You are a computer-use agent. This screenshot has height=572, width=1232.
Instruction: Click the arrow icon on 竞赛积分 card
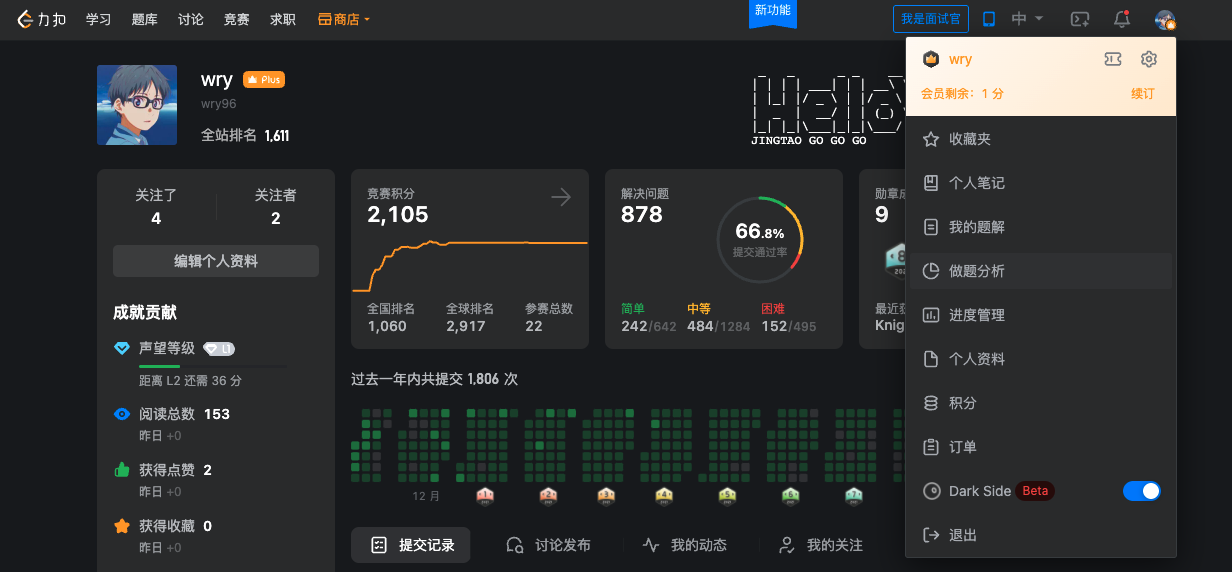(561, 198)
